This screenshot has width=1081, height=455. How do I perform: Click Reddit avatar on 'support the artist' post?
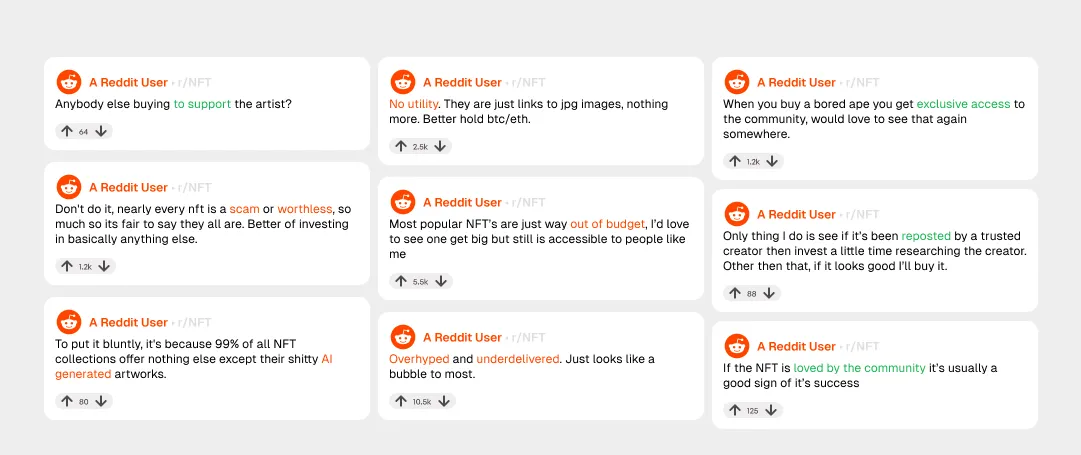(68, 83)
